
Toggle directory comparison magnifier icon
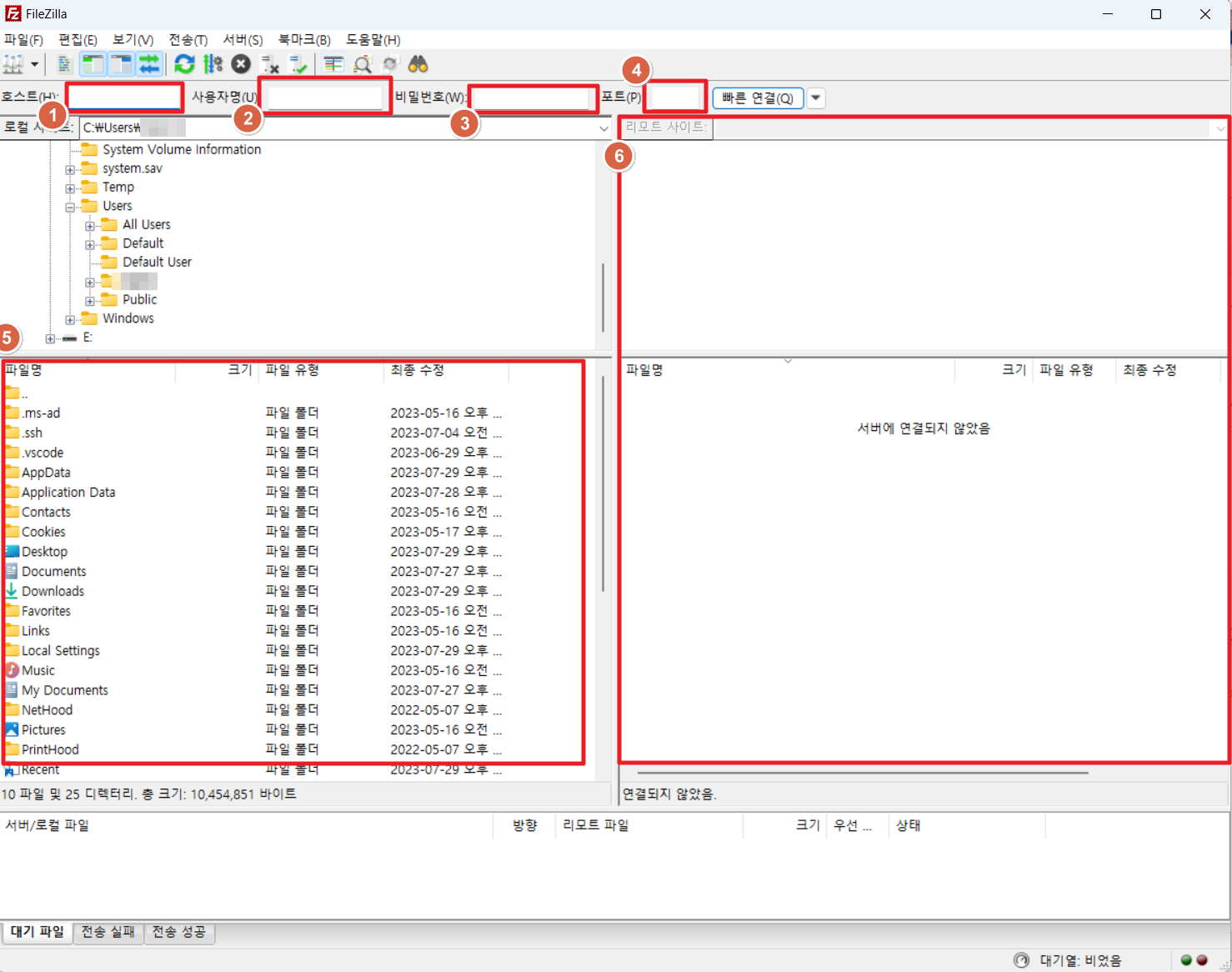363,64
